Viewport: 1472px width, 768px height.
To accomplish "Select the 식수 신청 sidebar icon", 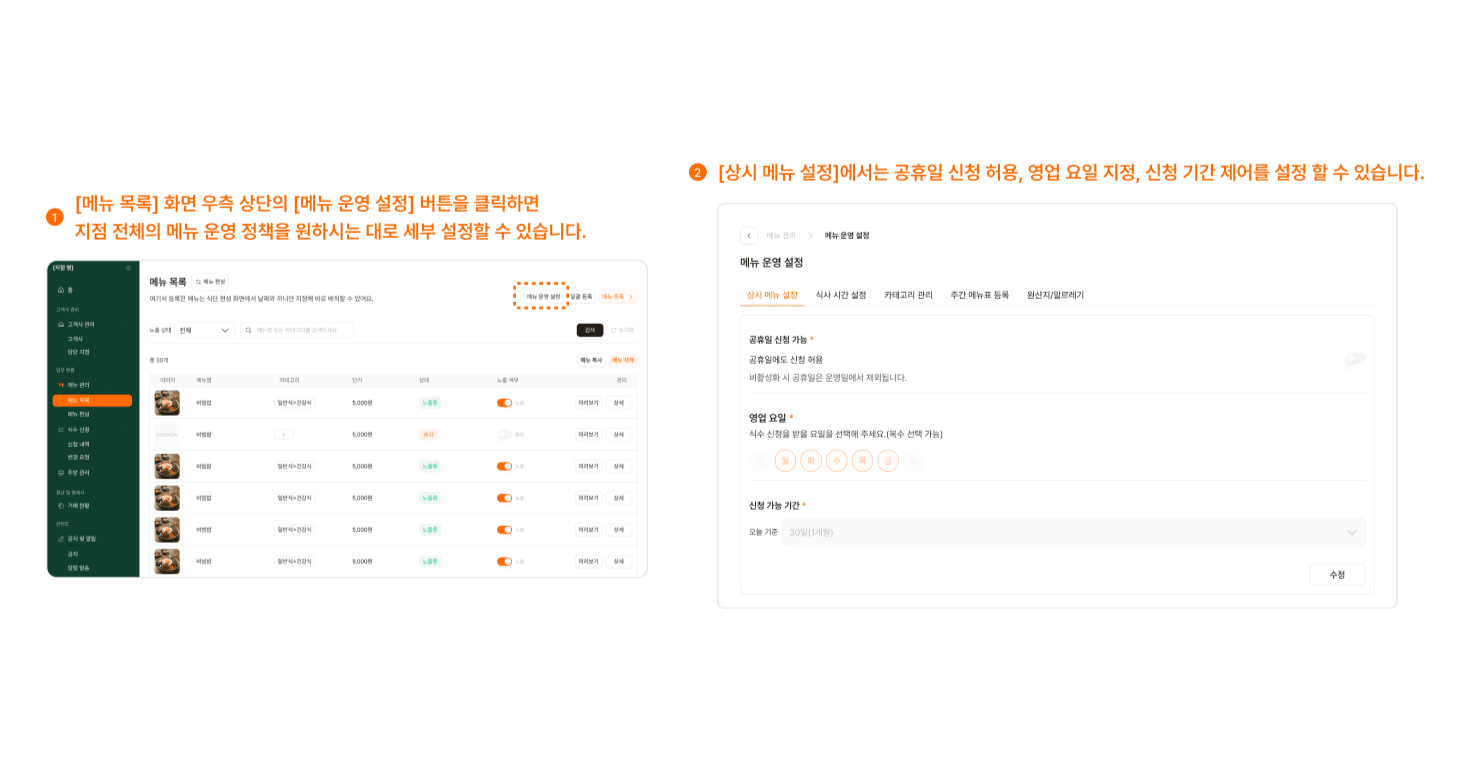I will pyautogui.click(x=61, y=429).
